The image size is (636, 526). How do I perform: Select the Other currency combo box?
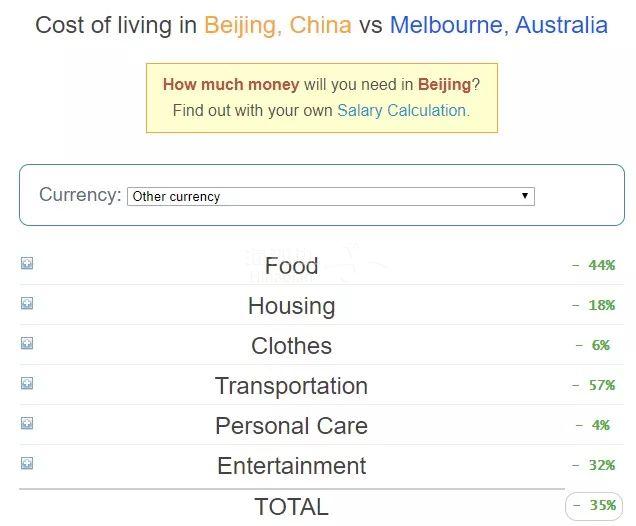[x=331, y=196]
